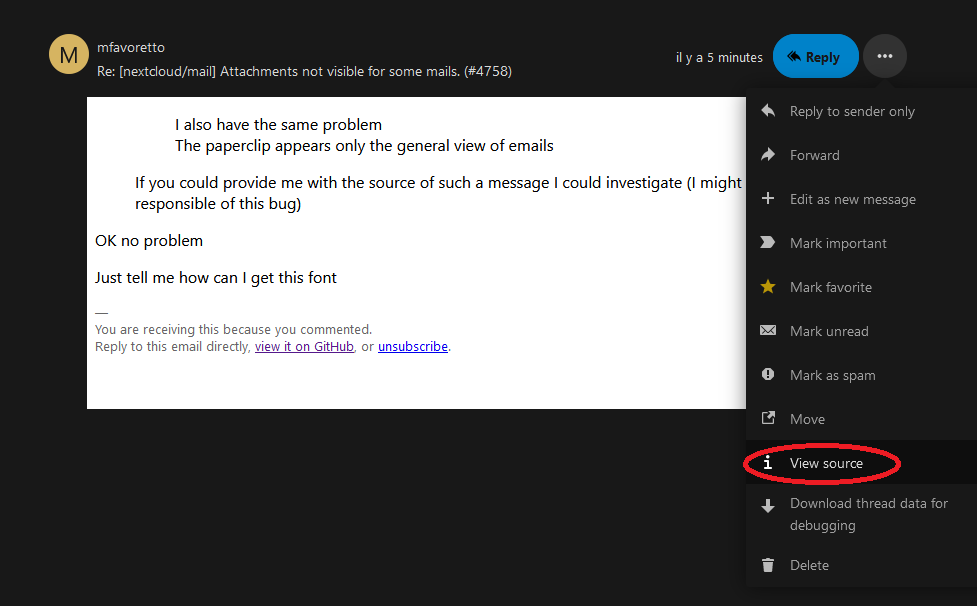Click the quoted line responsible of this bug)
This screenshot has width=977, height=606.
tap(218, 204)
